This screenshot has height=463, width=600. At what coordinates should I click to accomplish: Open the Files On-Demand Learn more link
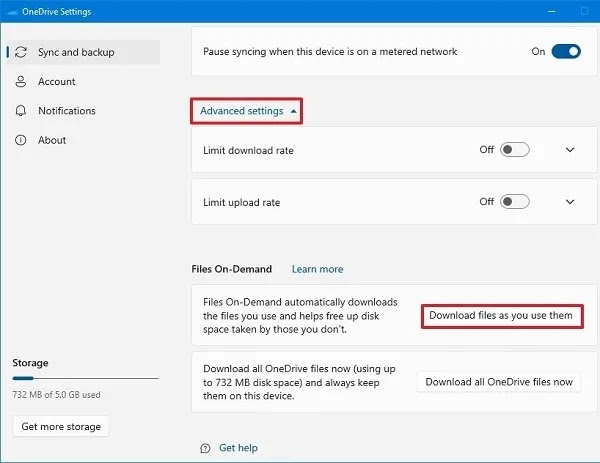pos(317,269)
